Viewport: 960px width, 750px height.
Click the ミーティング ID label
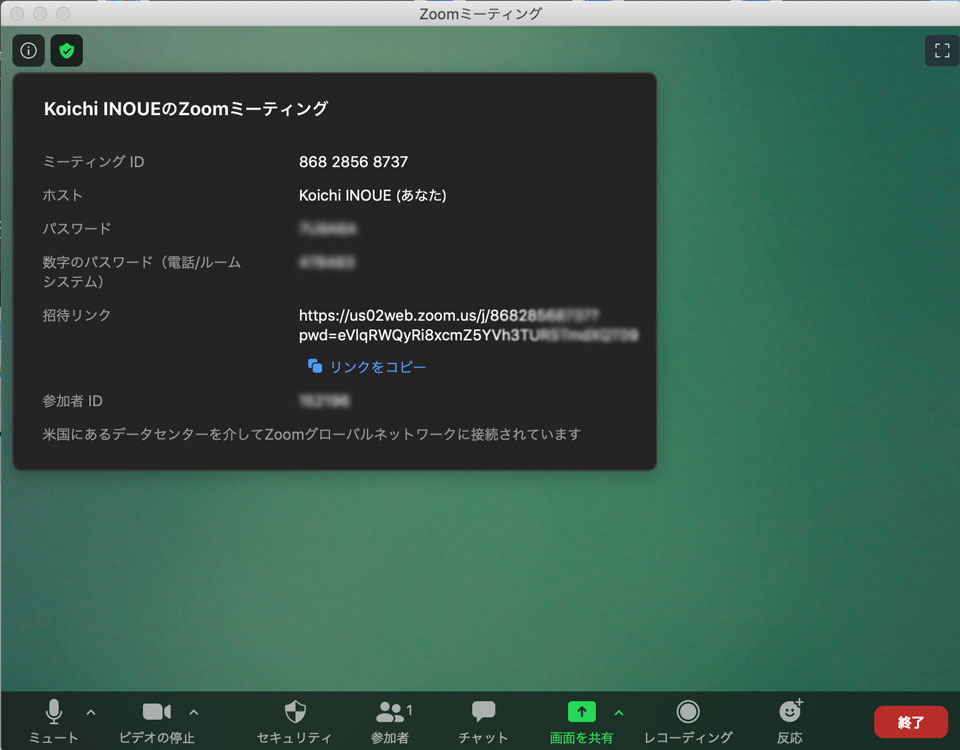[93, 162]
